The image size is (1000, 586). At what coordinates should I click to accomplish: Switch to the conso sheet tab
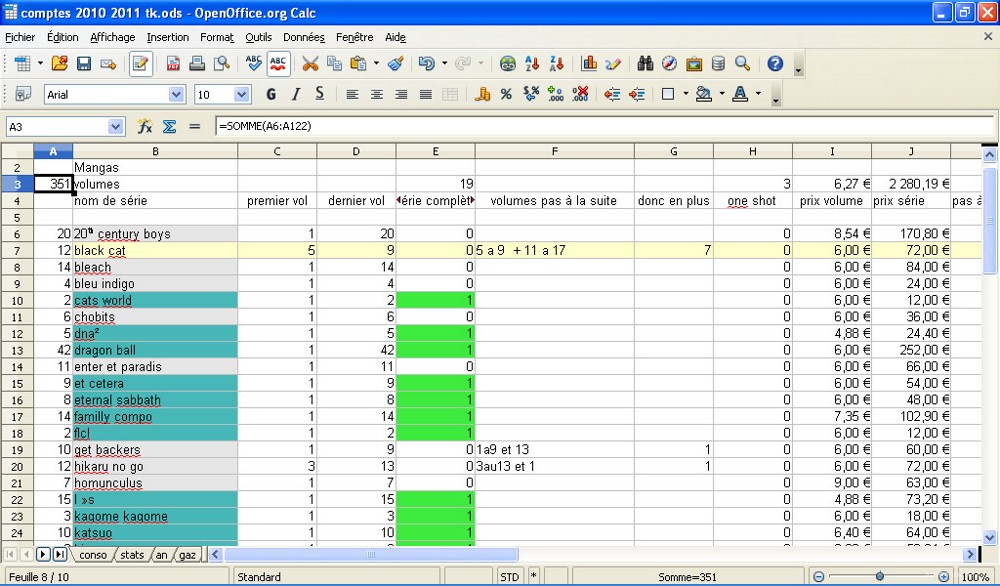point(92,555)
